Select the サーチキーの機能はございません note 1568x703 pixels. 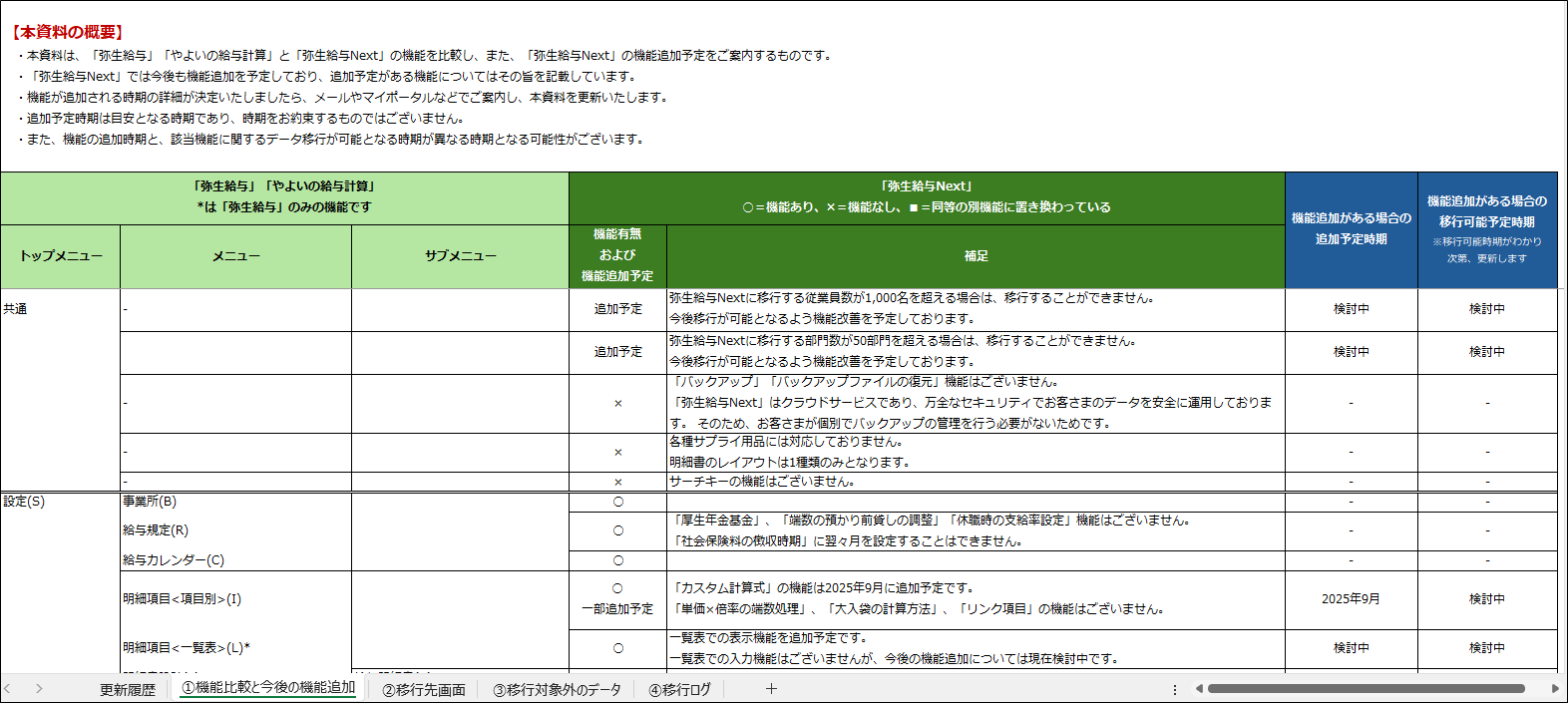pos(976,482)
